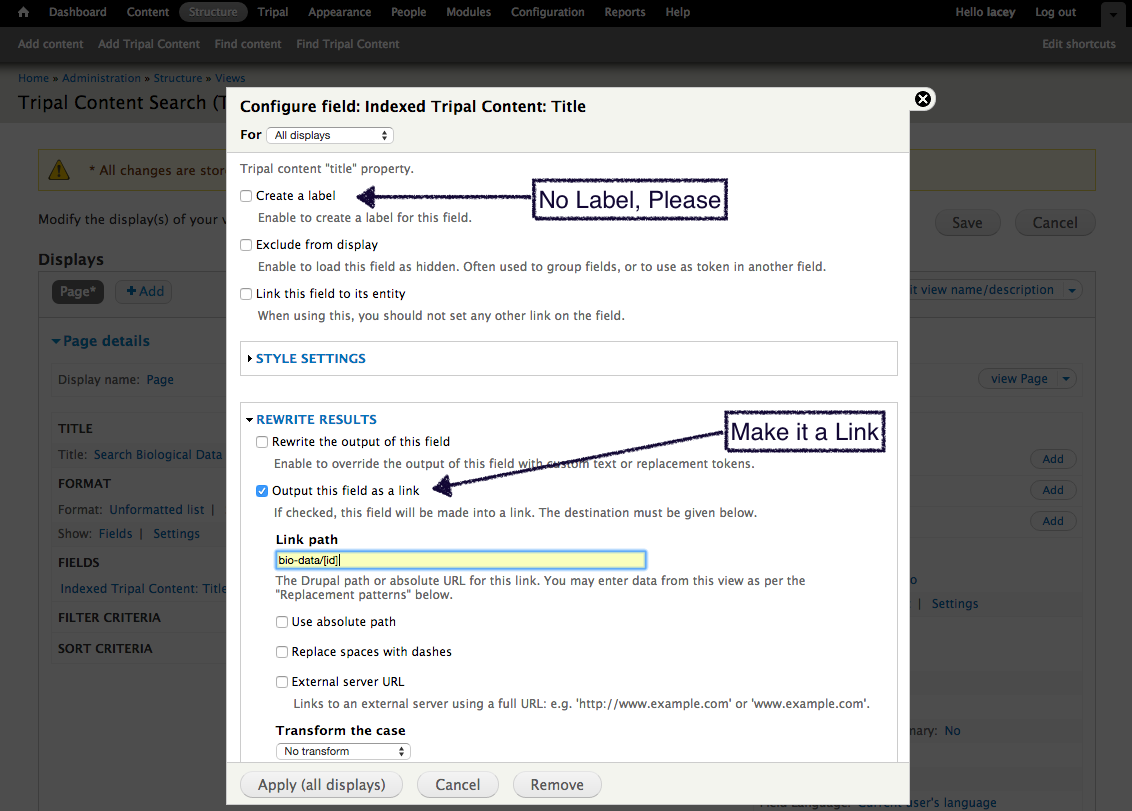The height and width of the screenshot is (811, 1132).
Task: Toggle Link this field to its entity
Action: coord(246,294)
